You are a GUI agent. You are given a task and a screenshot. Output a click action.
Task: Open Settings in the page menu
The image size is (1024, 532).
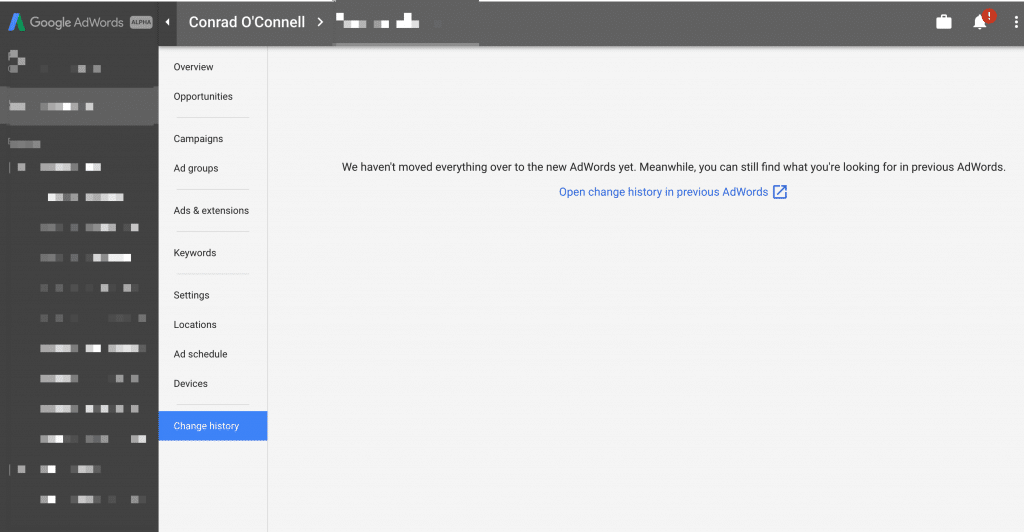(x=191, y=295)
